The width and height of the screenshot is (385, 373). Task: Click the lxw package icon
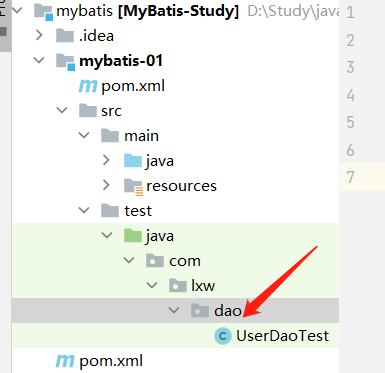[x=178, y=285]
